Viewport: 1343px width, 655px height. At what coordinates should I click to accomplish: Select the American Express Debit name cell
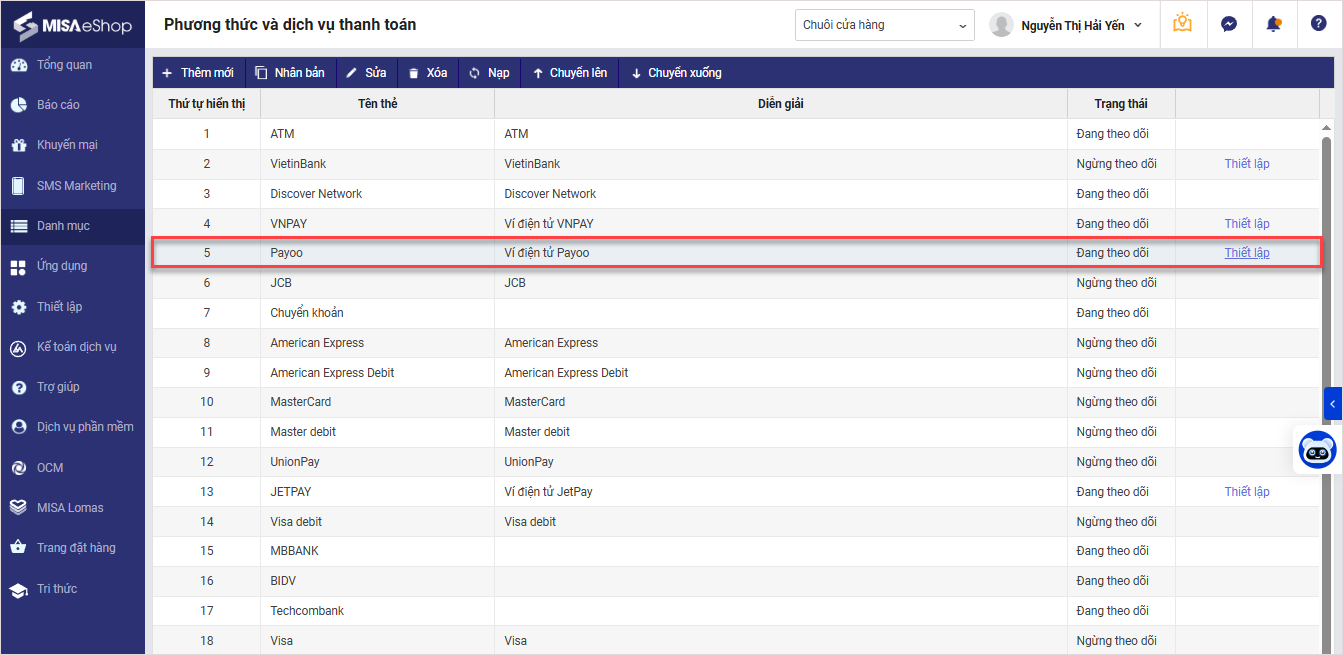pos(377,373)
